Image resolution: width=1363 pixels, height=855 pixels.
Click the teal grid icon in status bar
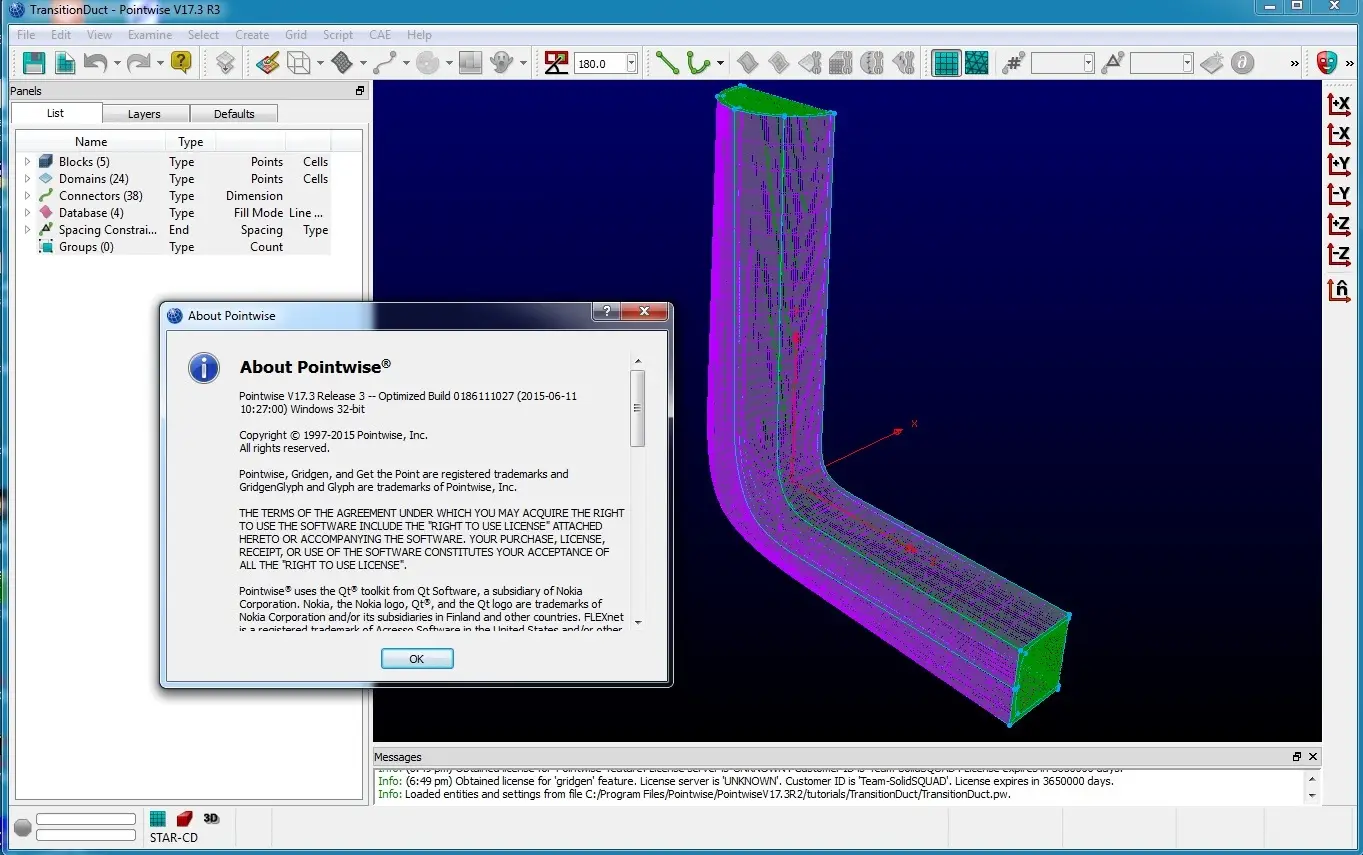tap(158, 819)
